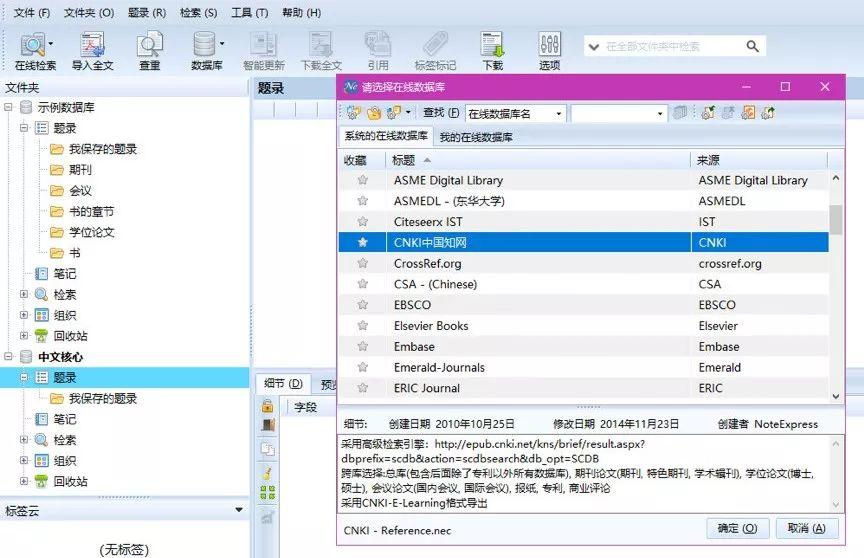
Task: Collapse the 中文核心 database tree node
Action: coord(8,356)
